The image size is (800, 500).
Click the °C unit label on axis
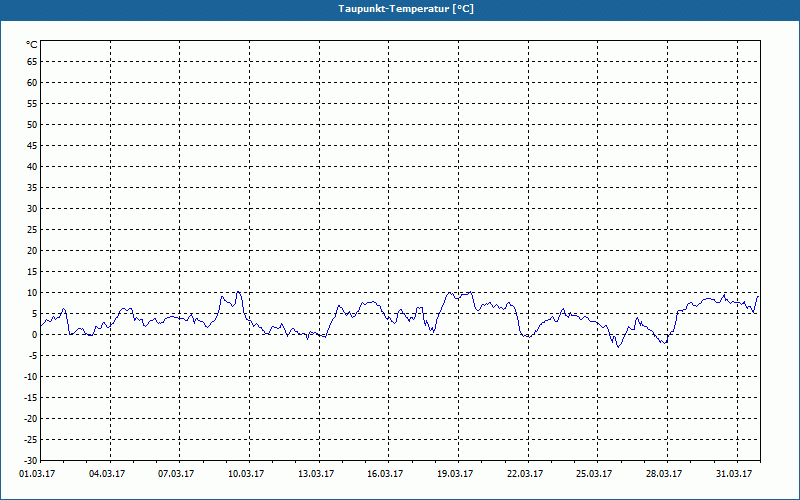[32, 45]
